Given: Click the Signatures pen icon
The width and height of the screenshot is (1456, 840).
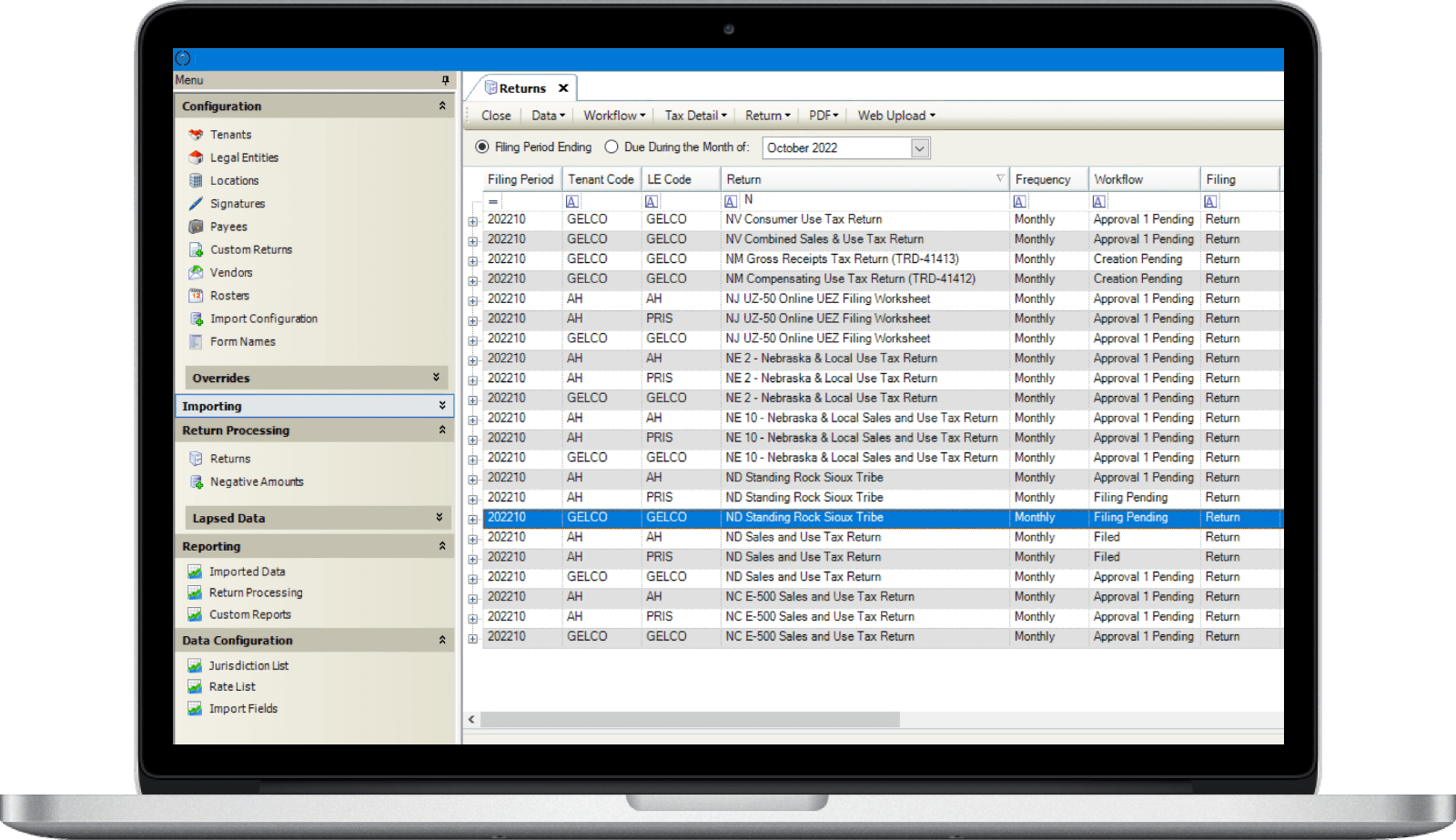Looking at the screenshot, I should click(x=196, y=204).
